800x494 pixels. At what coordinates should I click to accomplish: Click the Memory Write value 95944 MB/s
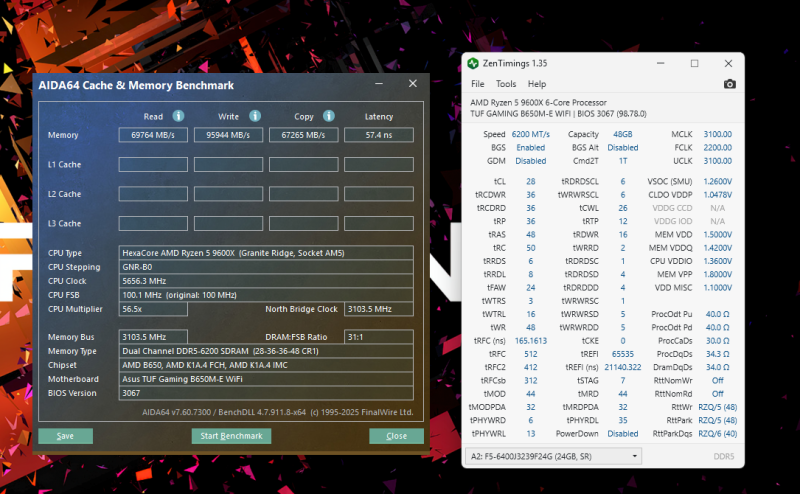pos(228,135)
